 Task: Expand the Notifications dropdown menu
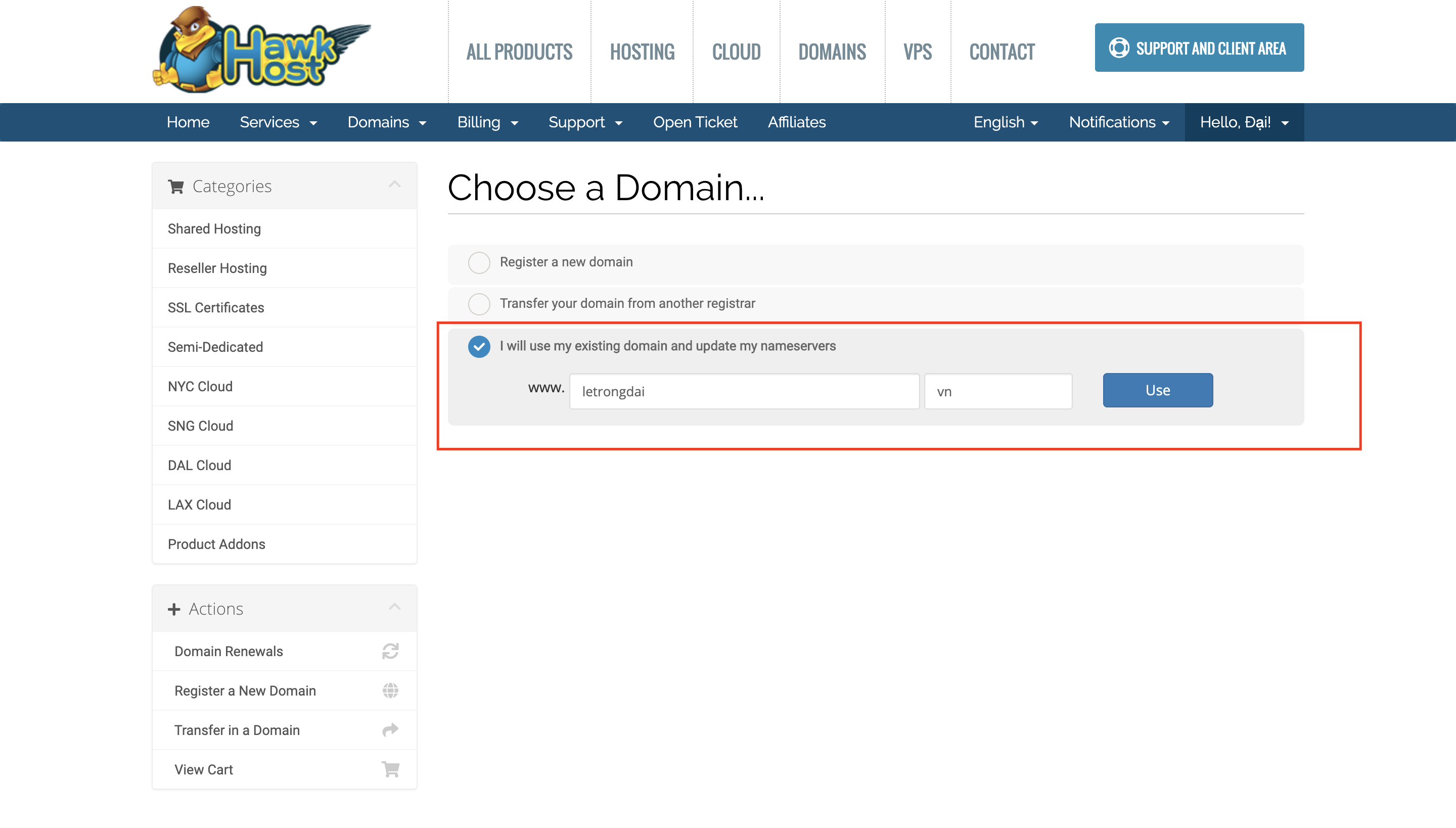click(x=1118, y=122)
